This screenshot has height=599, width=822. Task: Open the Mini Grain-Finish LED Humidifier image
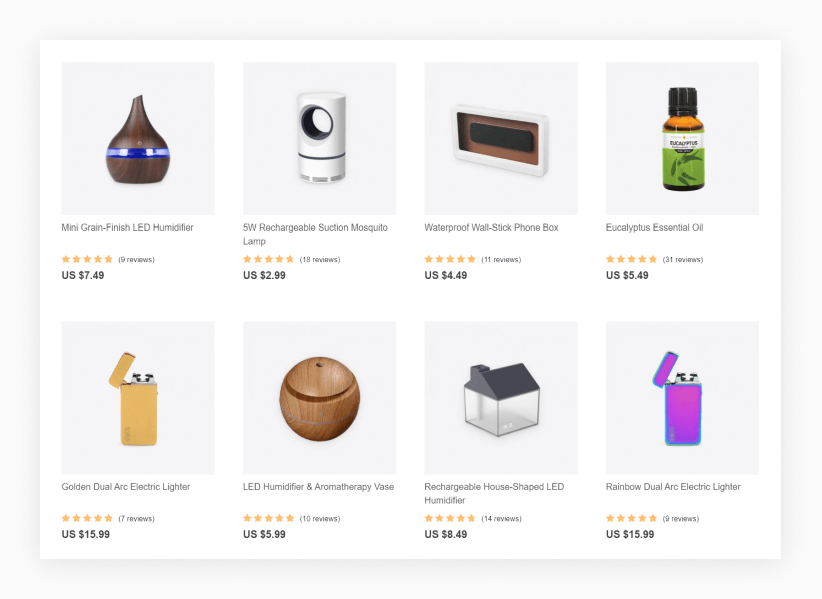coord(138,138)
